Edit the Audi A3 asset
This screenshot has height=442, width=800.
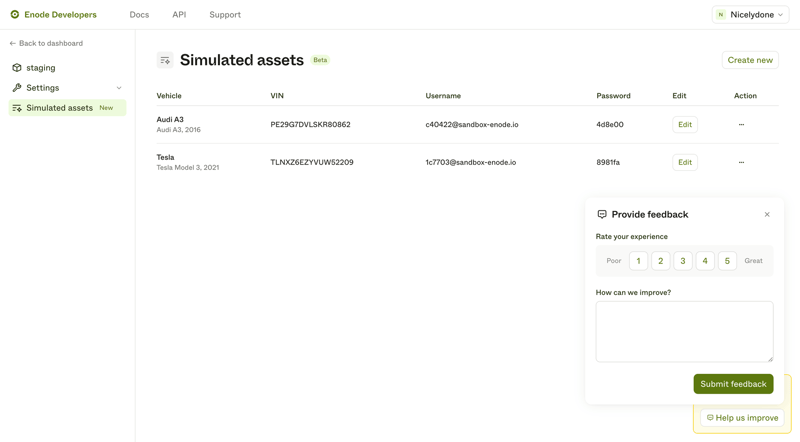pos(685,125)
